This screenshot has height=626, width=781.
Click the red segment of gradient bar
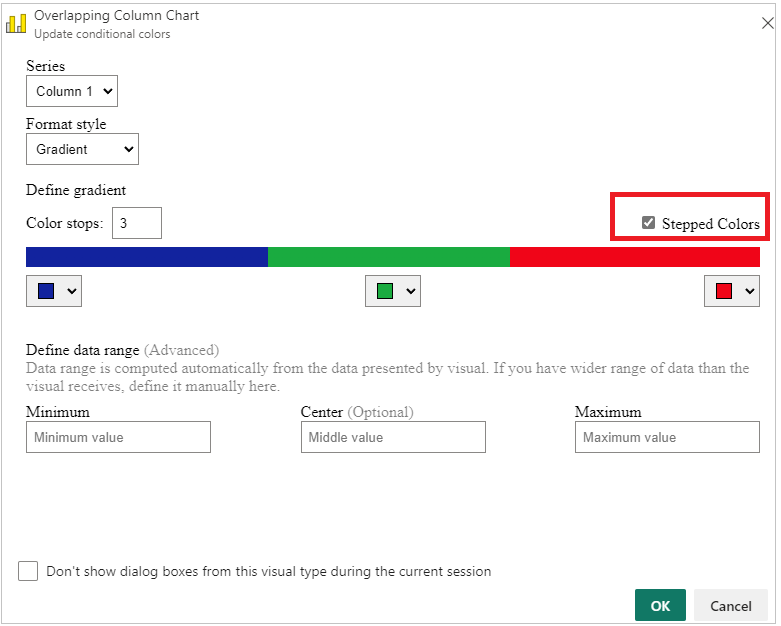(635, 257)
